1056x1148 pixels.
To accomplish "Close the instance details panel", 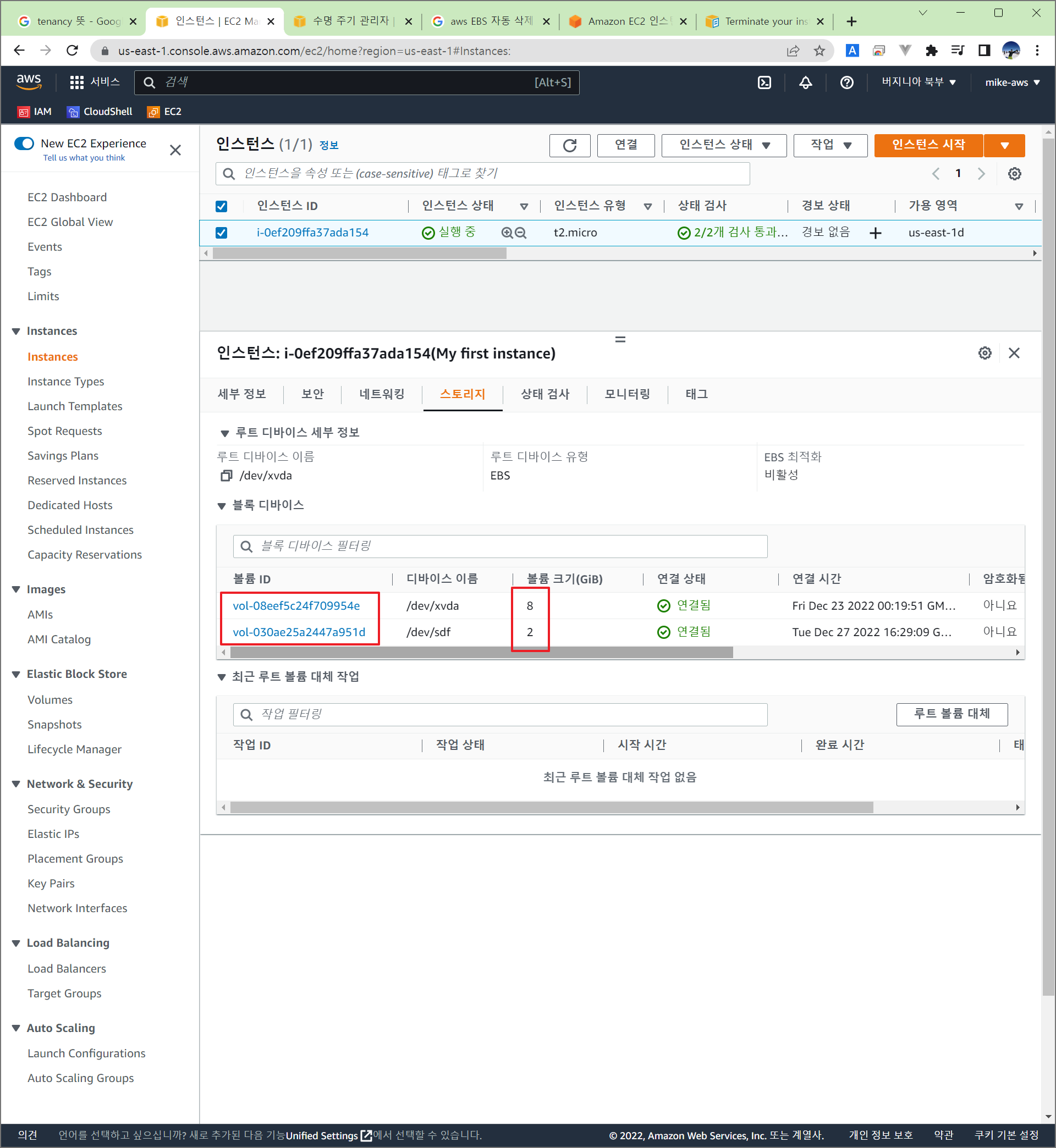I will pyautogui.click(x=1014, y=353).
